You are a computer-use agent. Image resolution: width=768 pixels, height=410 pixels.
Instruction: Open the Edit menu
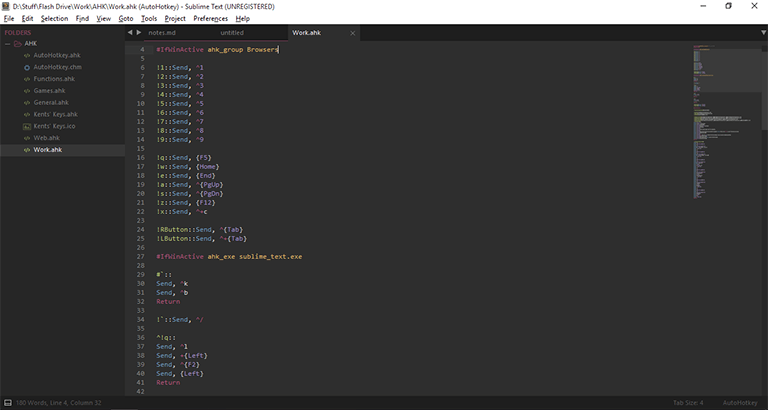coord(27,19)
